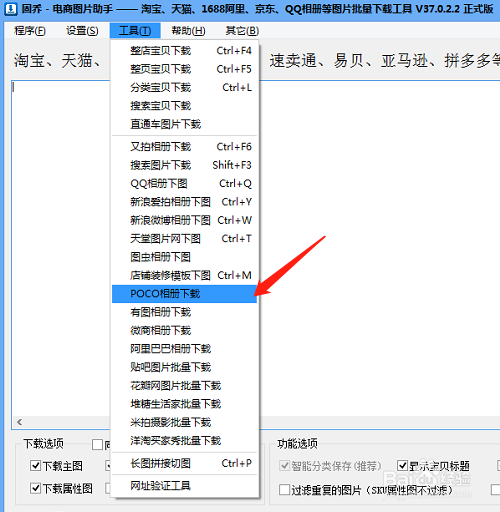500x512 pixels.
Task: Choose 店铺装修模板下图 menu entry
Action: pos(184,275)
